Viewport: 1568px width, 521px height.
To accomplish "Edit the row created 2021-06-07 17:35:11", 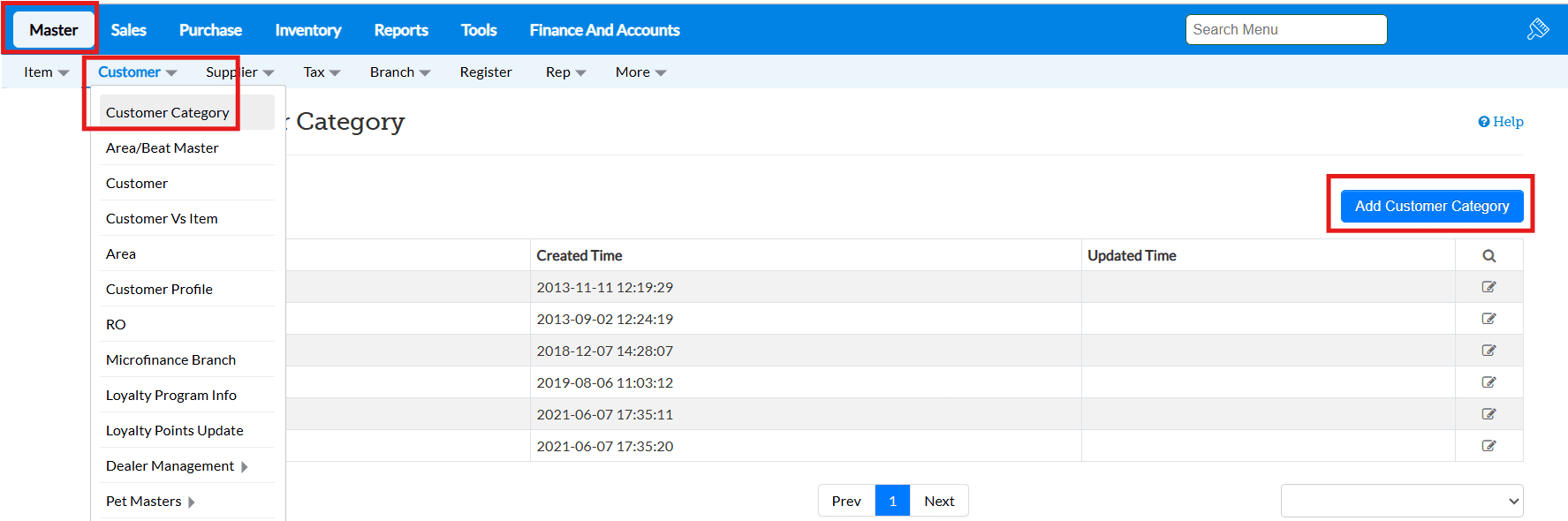I will tap(1488, 414).
